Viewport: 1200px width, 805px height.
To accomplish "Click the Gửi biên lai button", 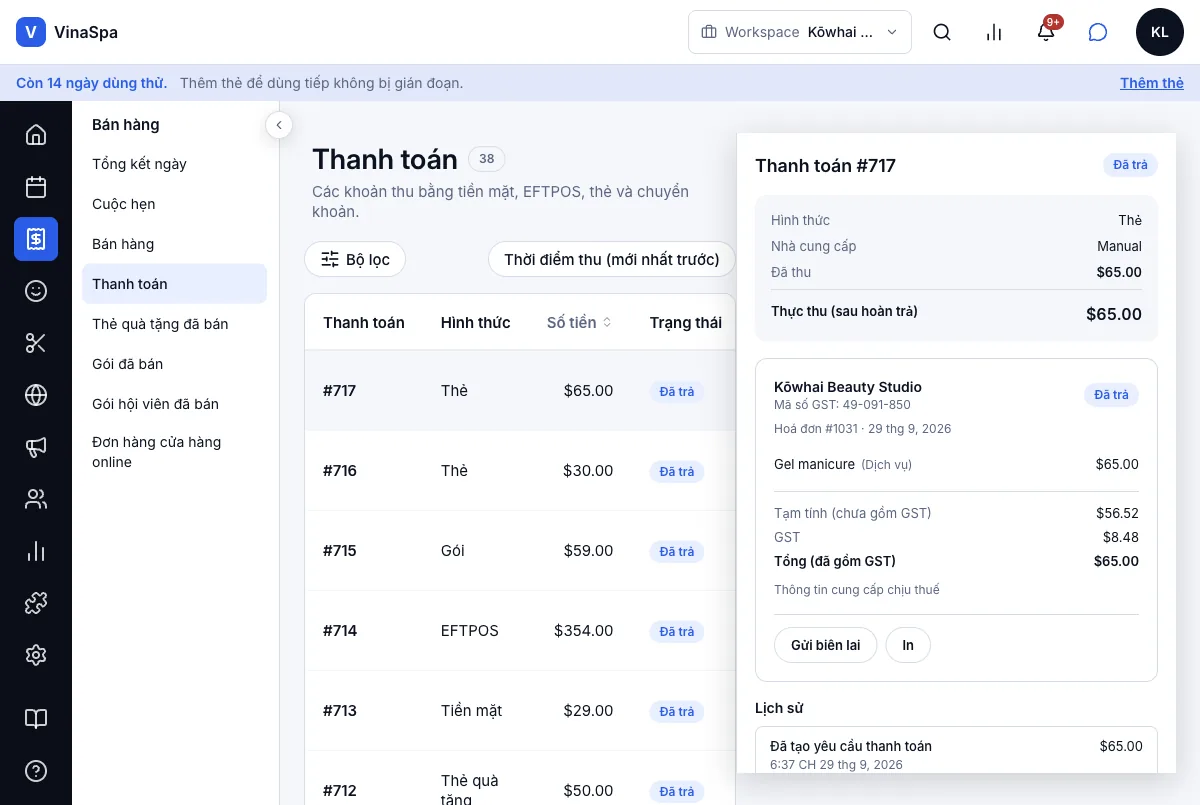I will point(825,645).
